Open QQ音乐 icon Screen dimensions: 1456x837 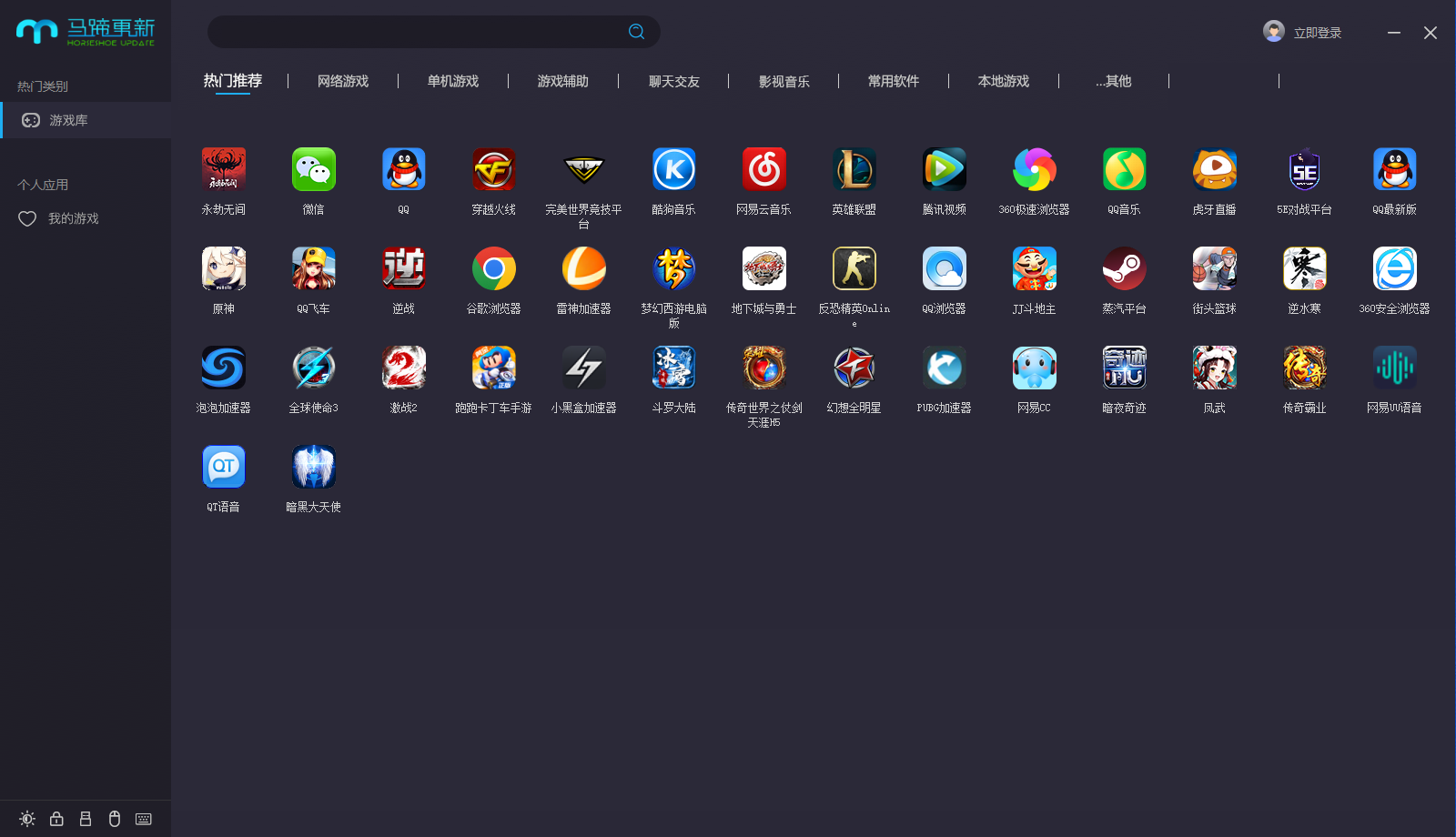pos(1124,169)
